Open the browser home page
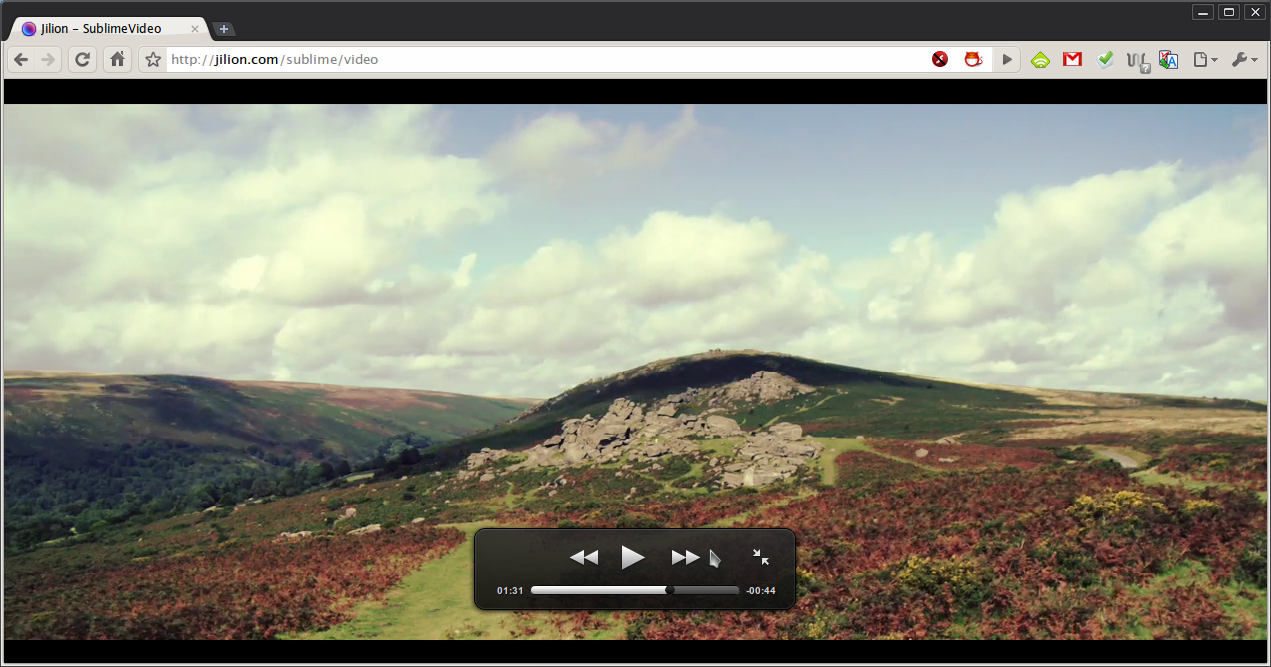 coord(118,60)
